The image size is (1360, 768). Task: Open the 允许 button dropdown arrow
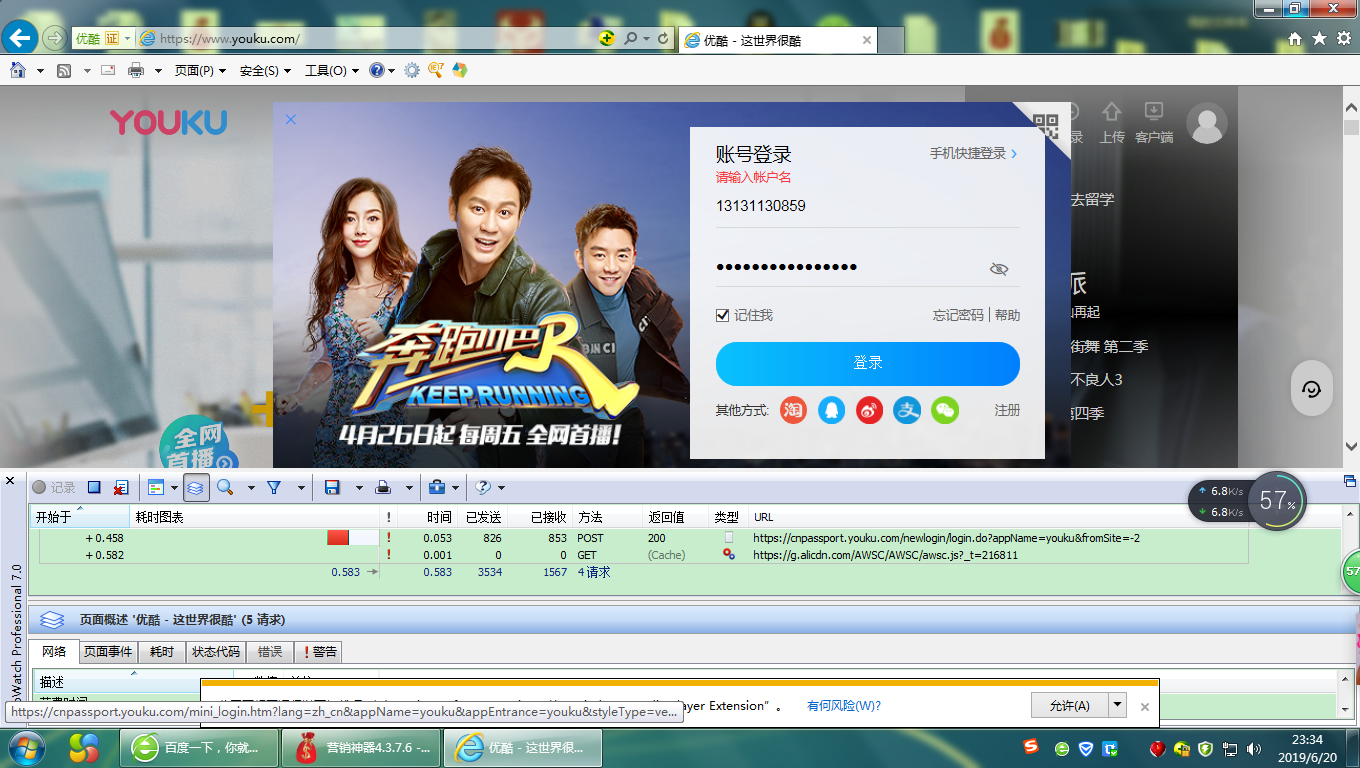(1115, 705)
